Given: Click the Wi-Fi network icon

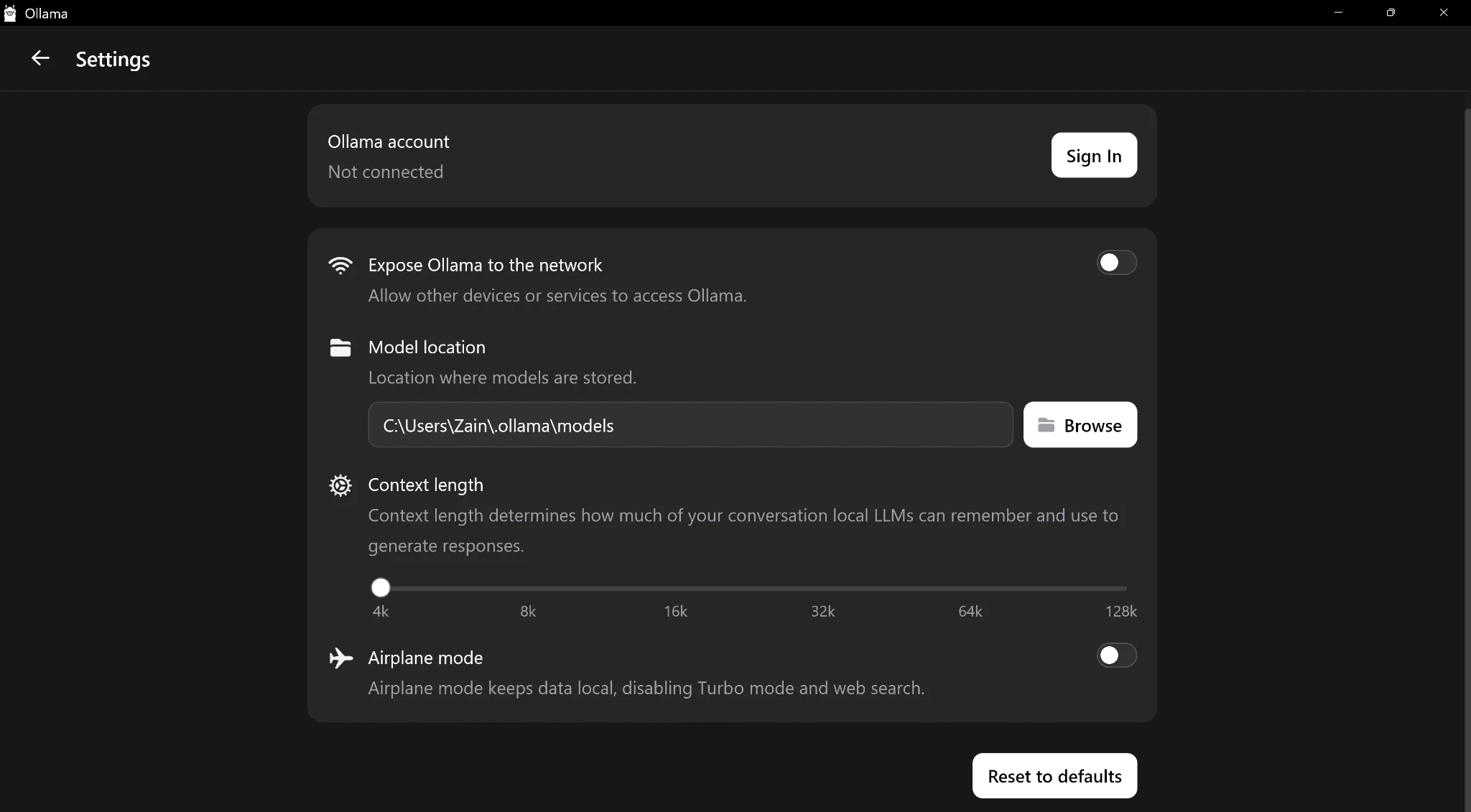Looking at the screenshot, I should (x=340, y=266).
